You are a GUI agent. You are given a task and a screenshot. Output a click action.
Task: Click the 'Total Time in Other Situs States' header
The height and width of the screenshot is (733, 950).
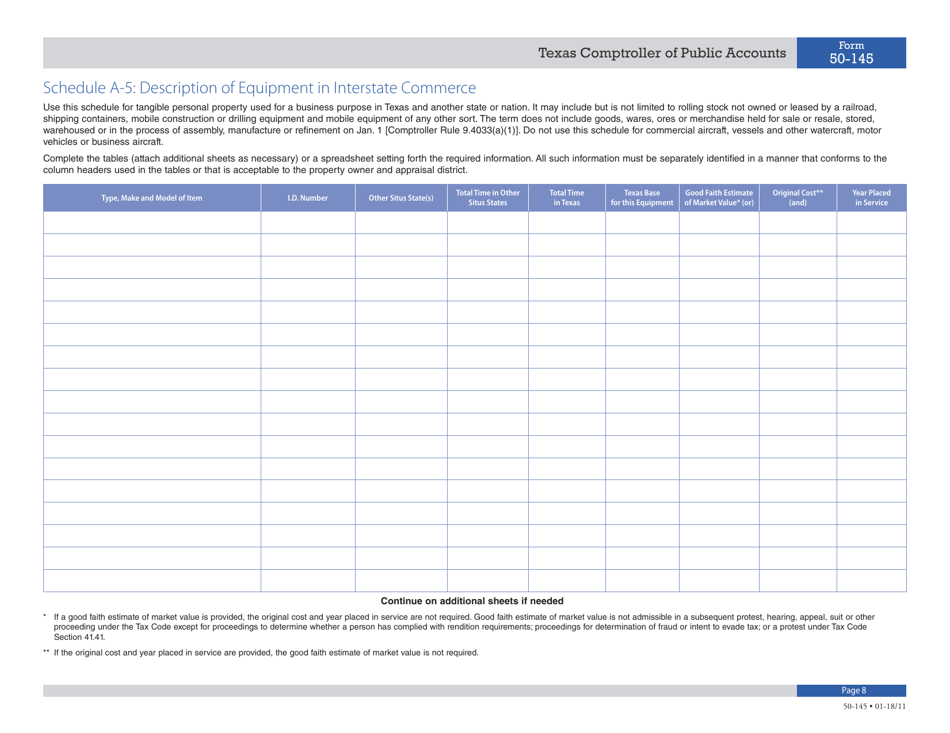[x=486, y=198]
